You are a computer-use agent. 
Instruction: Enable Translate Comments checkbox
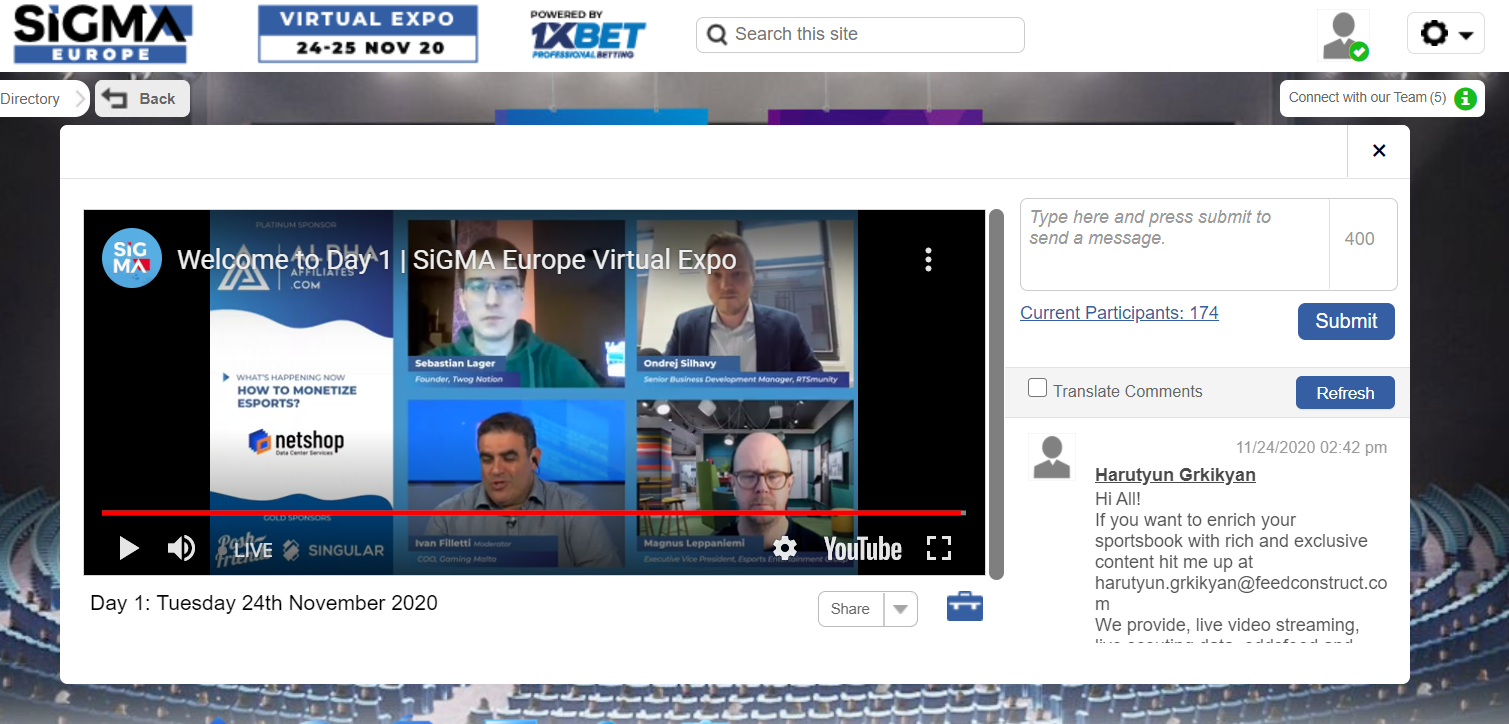tap(1038, 389)
